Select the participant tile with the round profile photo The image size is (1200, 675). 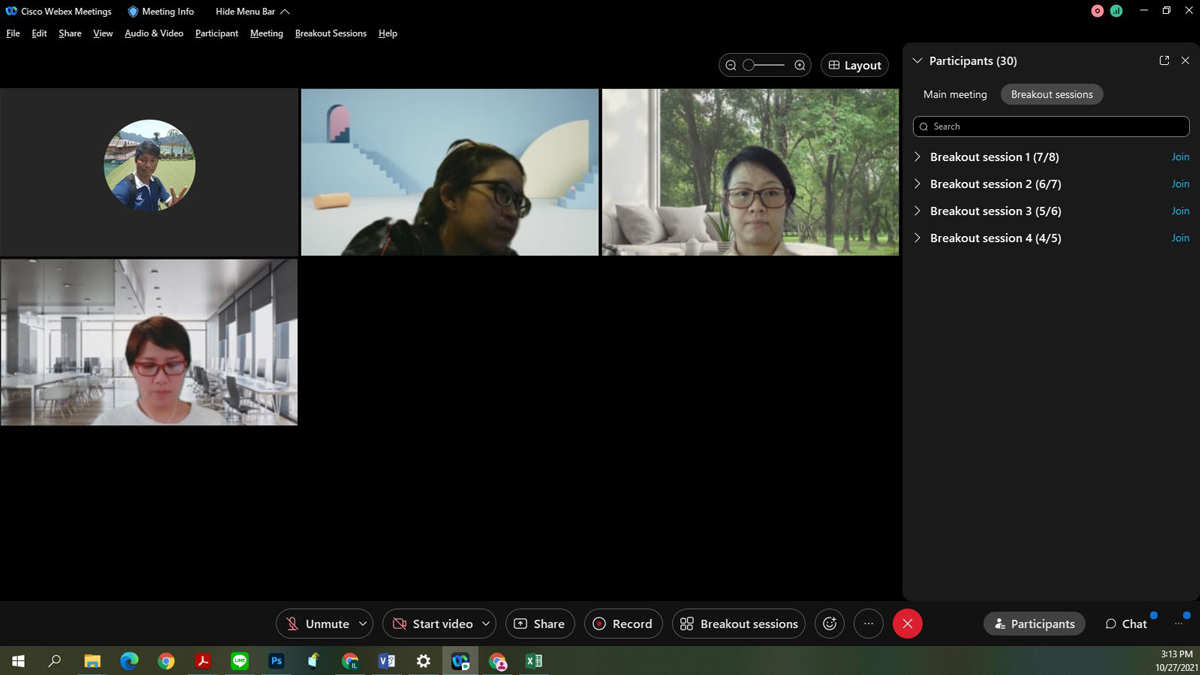pyautogui.click(x=149, y=172)
